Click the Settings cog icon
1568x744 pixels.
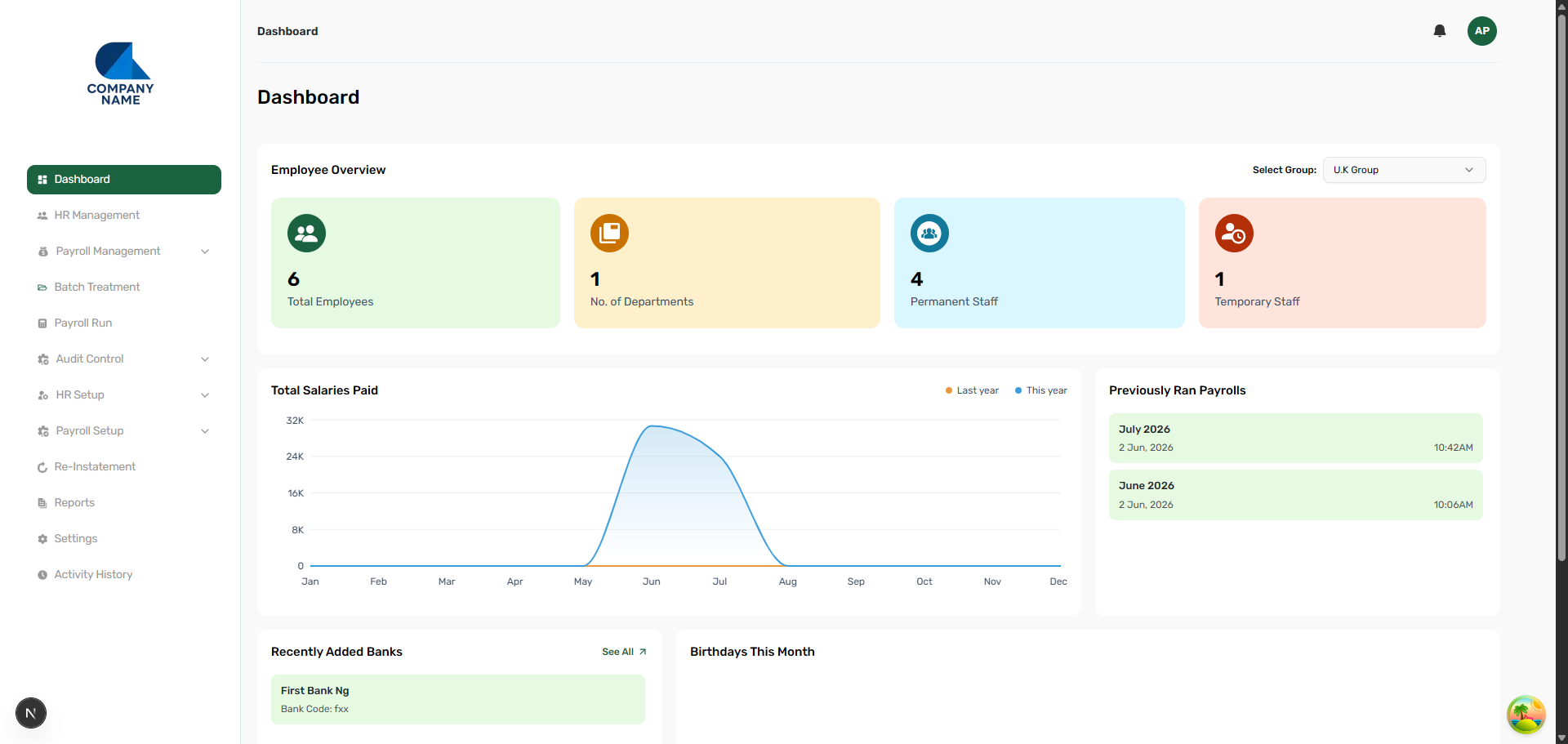(x=42, y=539)
